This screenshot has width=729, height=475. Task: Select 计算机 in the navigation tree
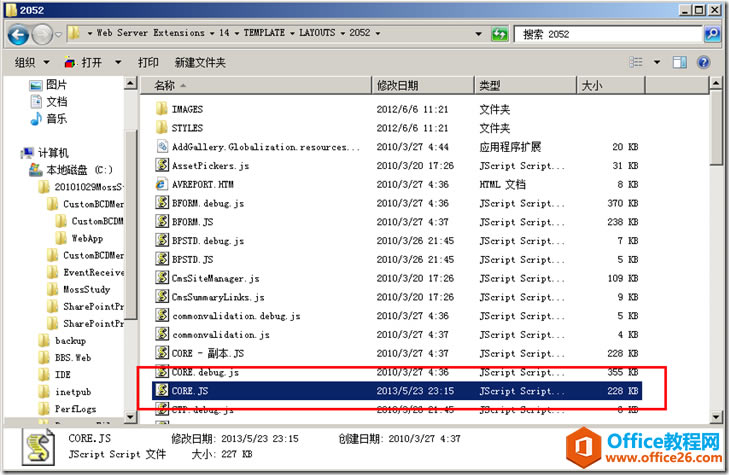45,152
